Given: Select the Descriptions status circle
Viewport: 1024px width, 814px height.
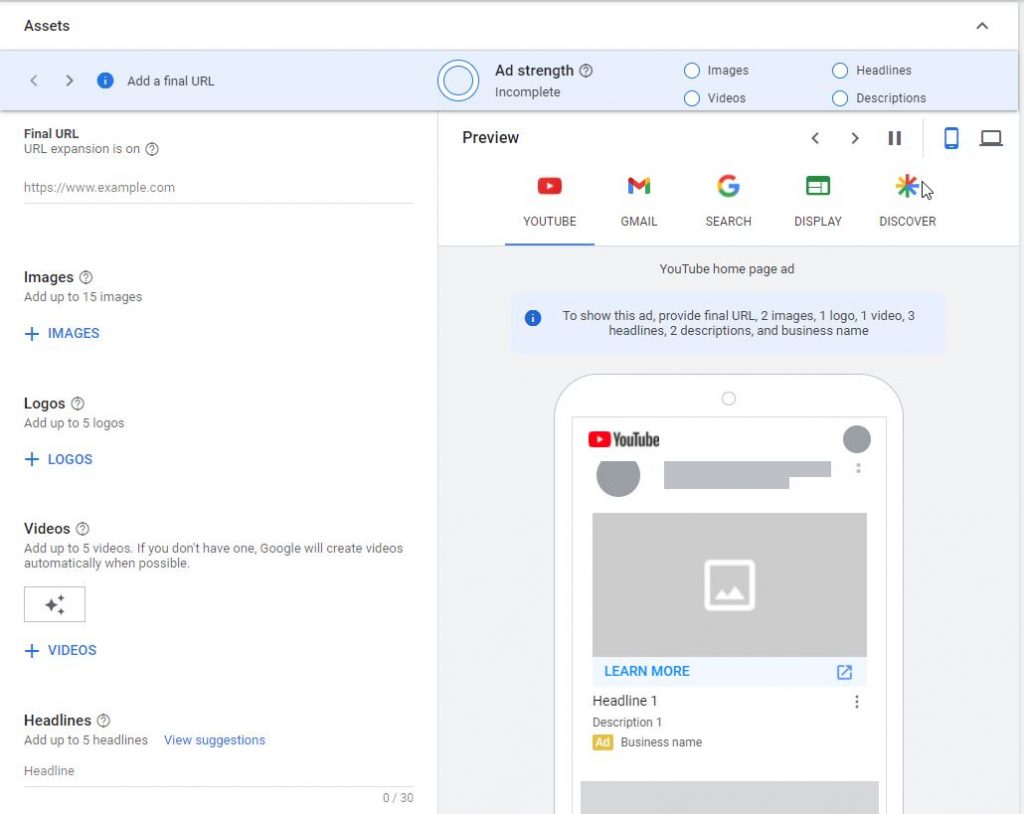Looking at the screenshot, I should click(x=840, y=98).
